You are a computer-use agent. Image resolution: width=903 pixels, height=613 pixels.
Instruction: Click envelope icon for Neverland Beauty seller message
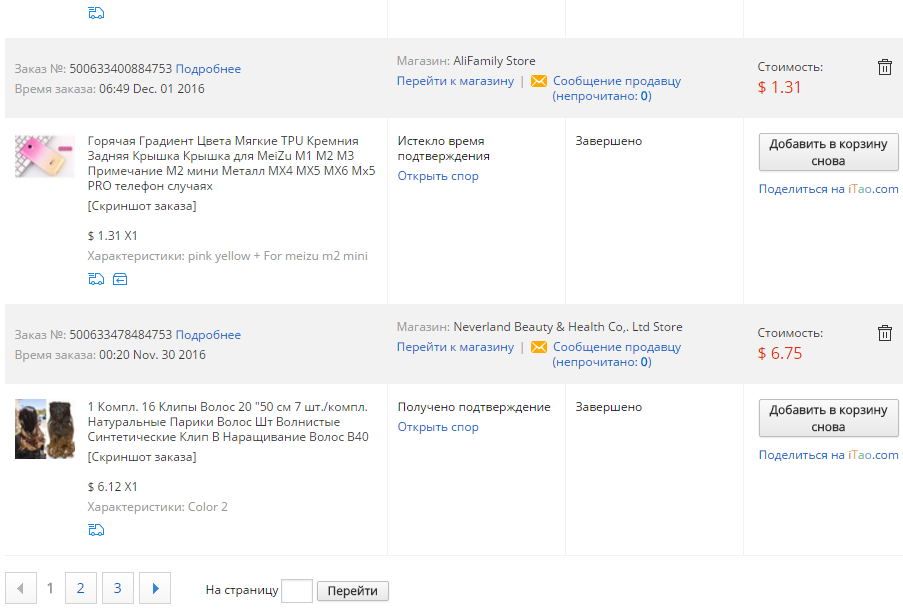[x=539, y=347]
